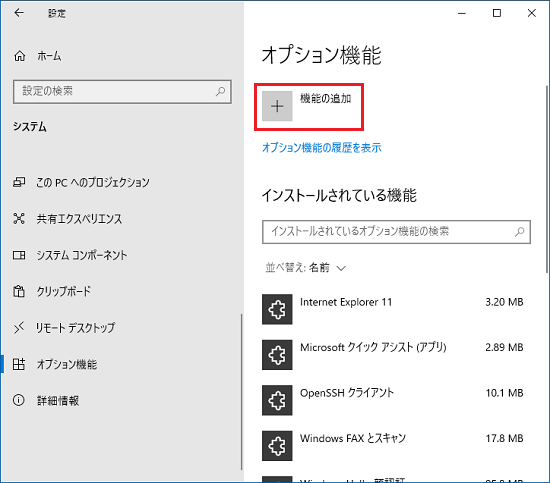Click the OpenSSH クライアント puzzle icon
Image resolution: width=550 pixels, height=483 pixels.
click(277, 400)
